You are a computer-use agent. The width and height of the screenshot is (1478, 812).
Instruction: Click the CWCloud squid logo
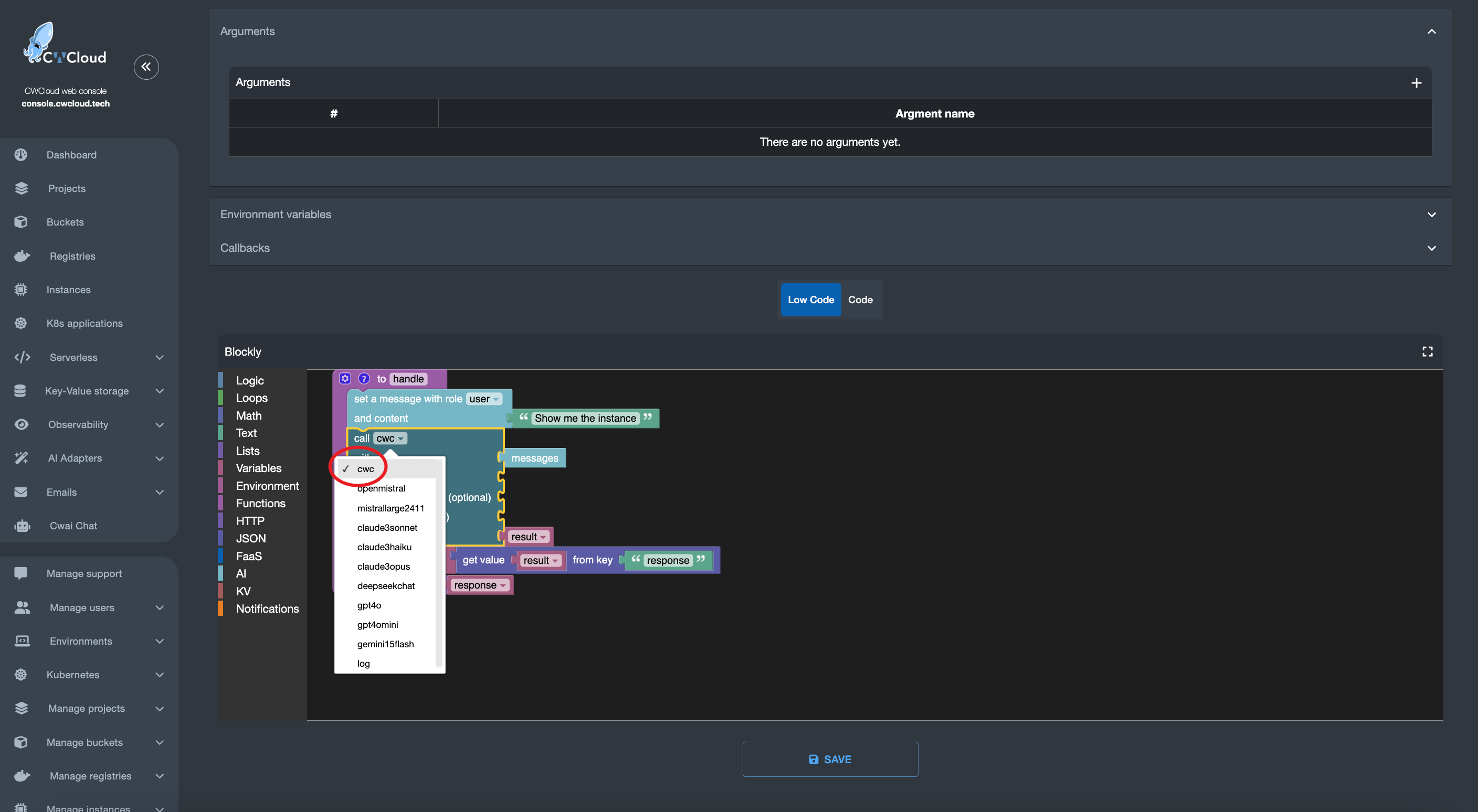(x=64, y=43)
